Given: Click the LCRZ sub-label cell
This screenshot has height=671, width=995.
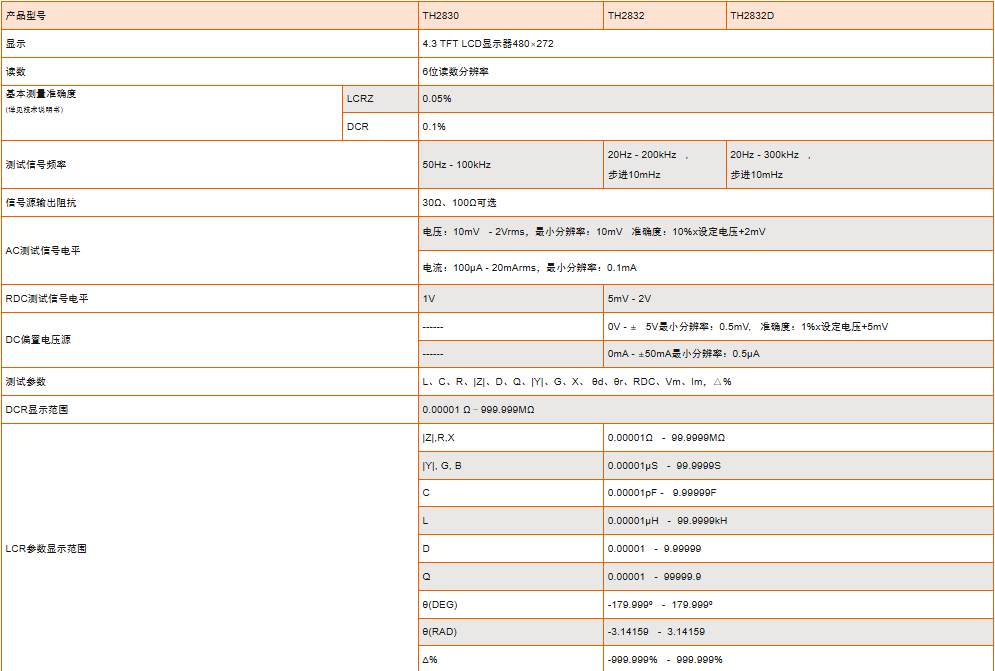Looking at the screenshot, I should pos(380,99).
